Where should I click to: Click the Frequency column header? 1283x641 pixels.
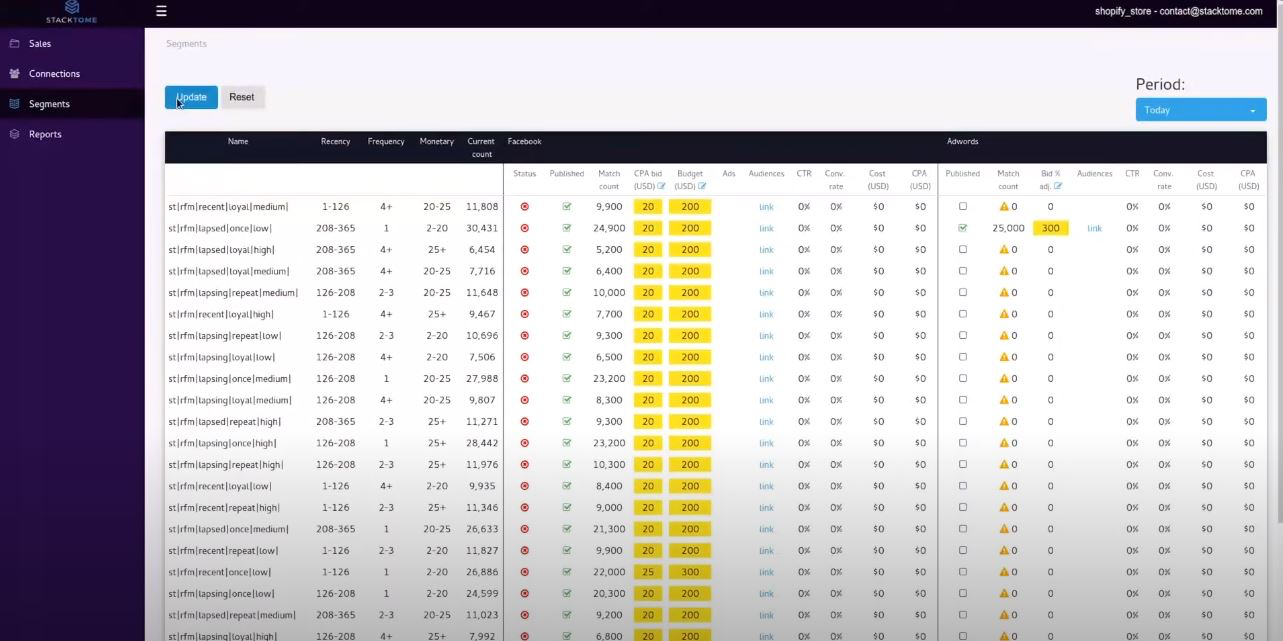(386, 142)
